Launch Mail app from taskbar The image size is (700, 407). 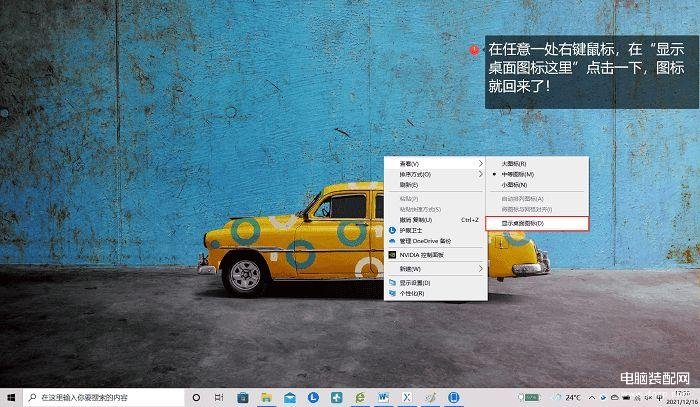(x=289, y=397)
